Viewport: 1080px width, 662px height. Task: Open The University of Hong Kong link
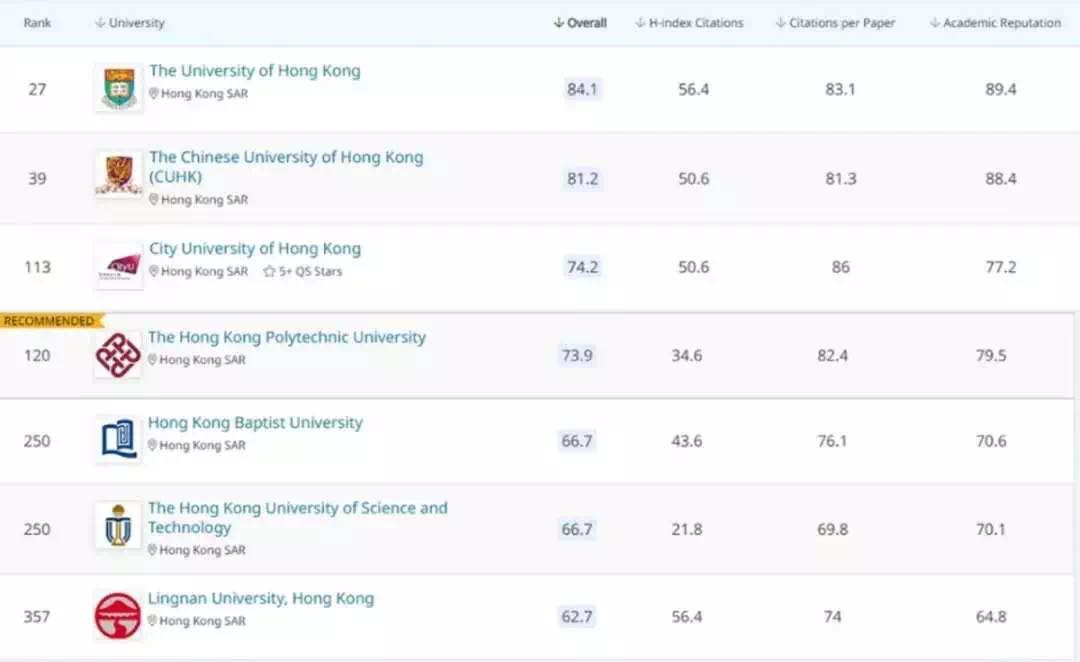click(254, 71)
